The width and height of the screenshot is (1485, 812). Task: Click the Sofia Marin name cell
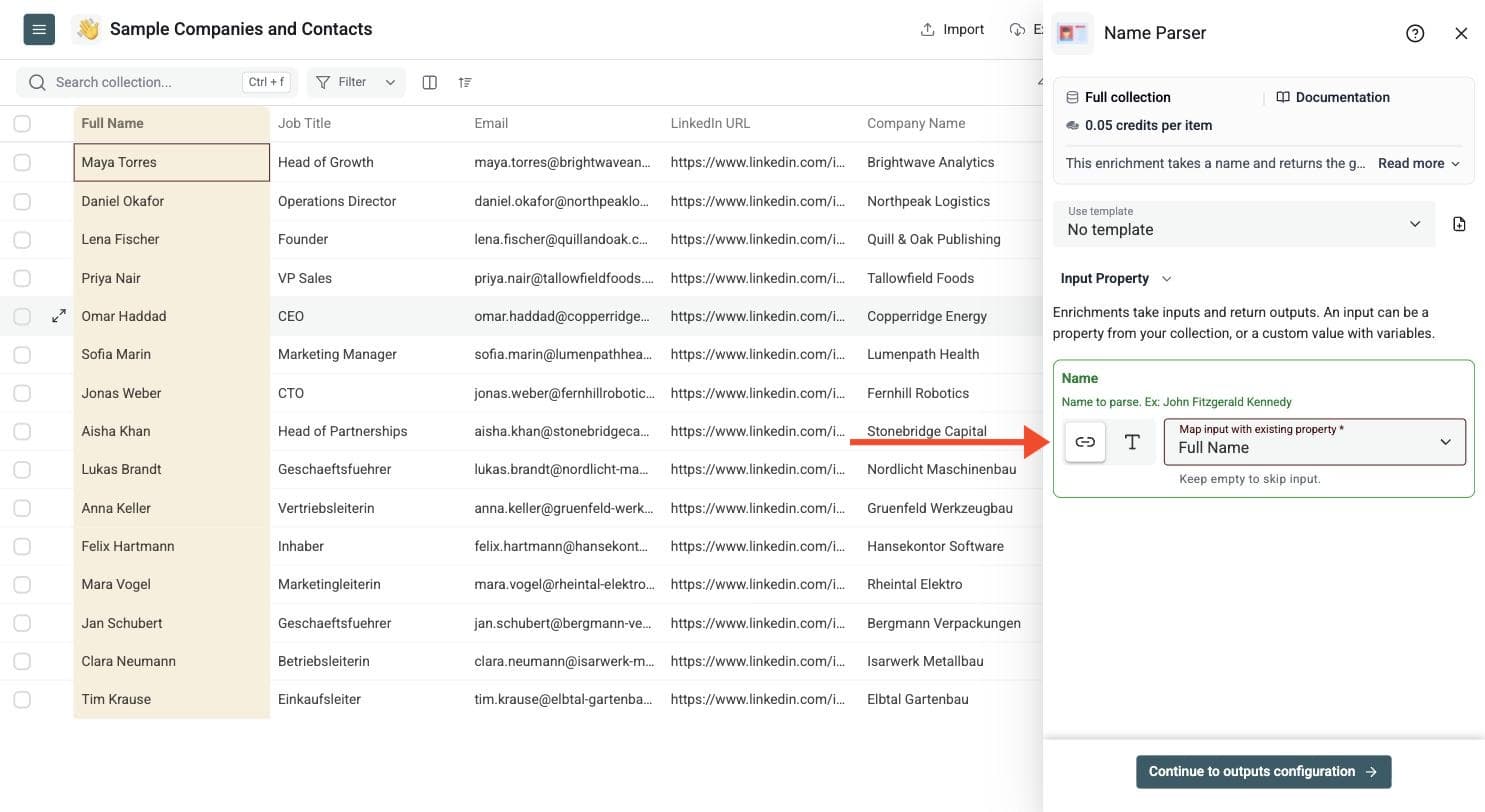point(171,354)
